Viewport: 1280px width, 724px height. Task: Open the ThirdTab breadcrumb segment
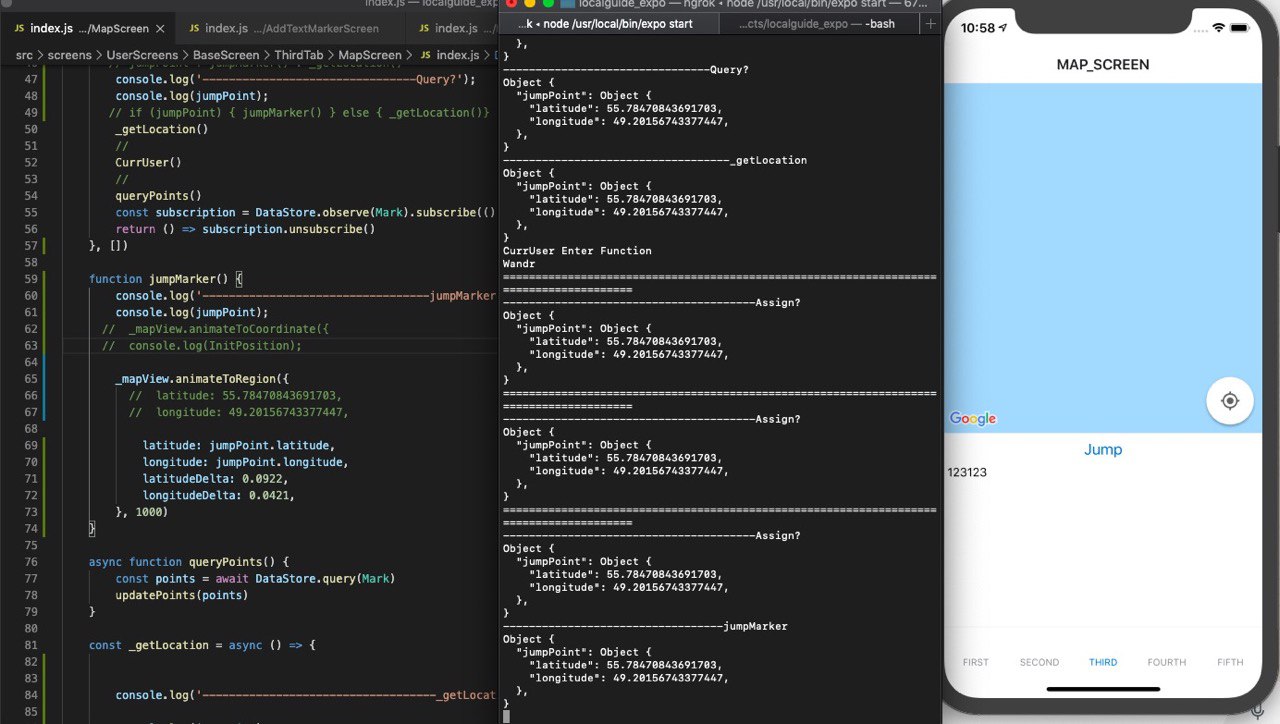pyautogui.click(x=299, y=55)
